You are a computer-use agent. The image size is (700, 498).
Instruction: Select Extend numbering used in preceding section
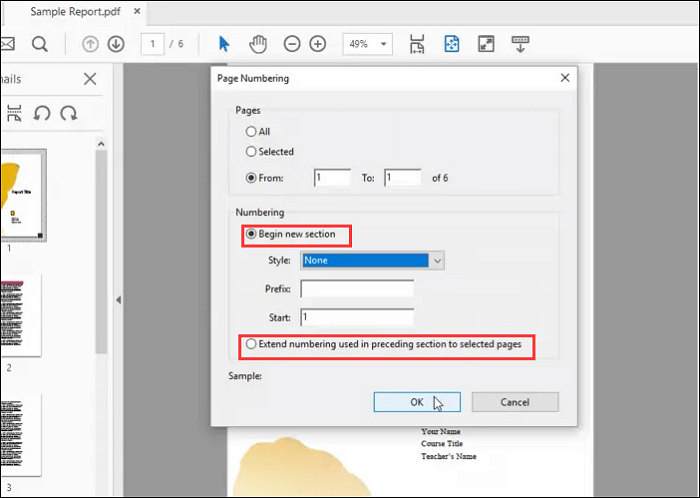[x=250, y=345]
